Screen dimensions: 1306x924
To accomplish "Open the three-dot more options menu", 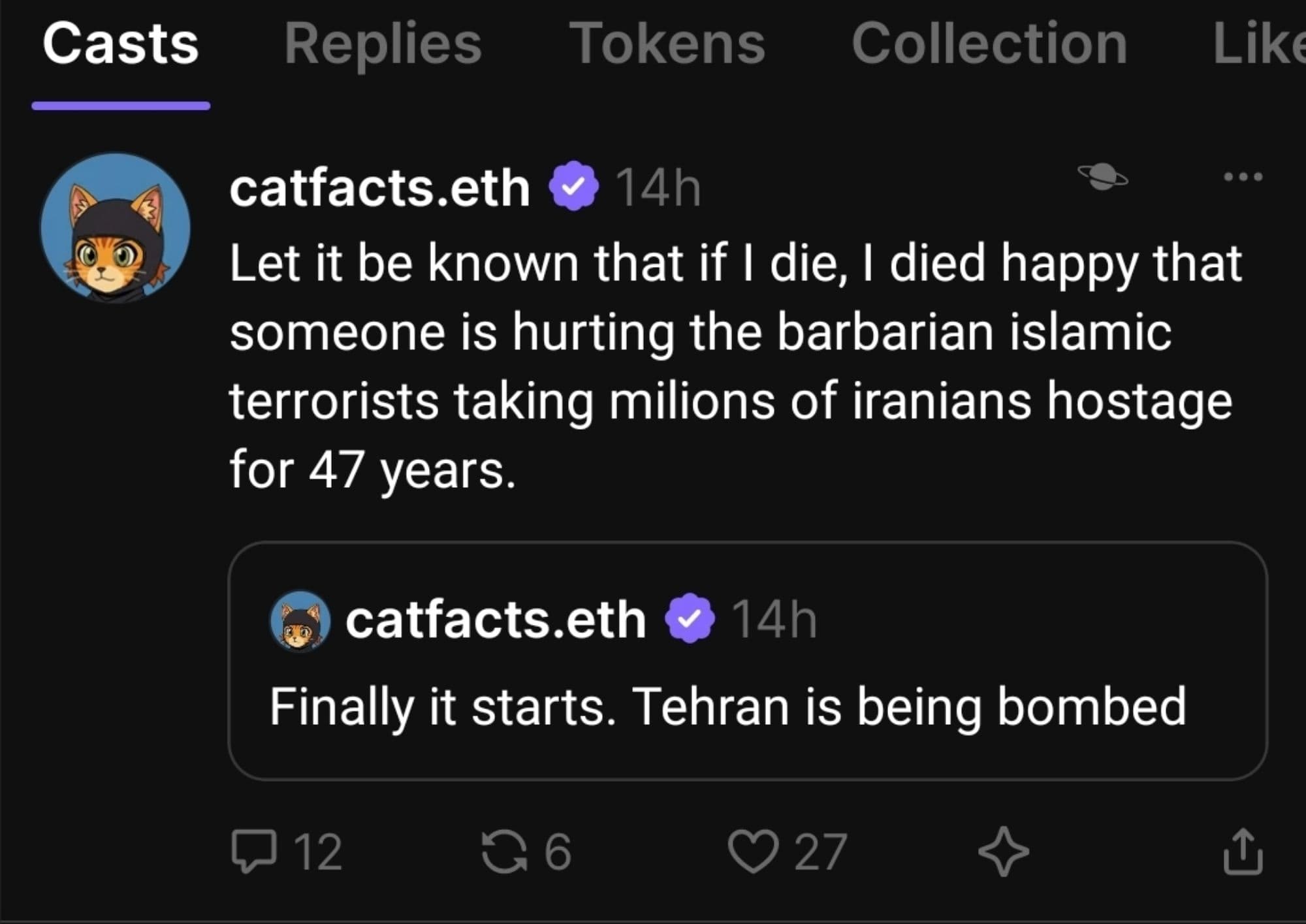I will click(x=1243, y=176).
